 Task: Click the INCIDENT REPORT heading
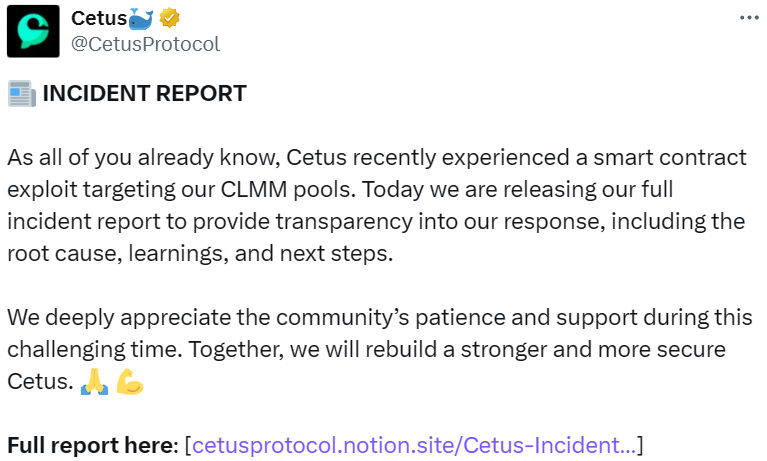click(143, 95)
